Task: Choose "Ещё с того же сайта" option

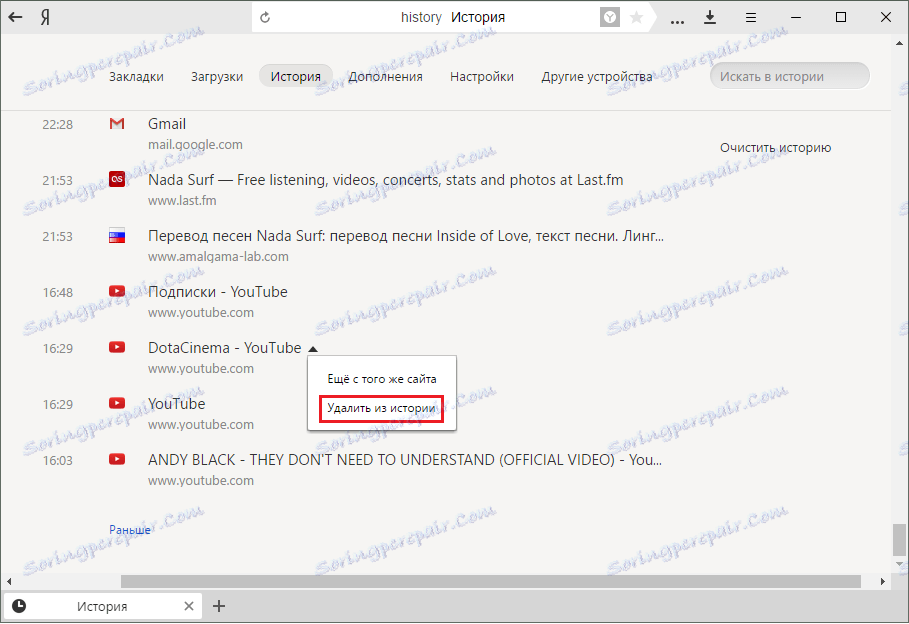Action: pos(381,379)
